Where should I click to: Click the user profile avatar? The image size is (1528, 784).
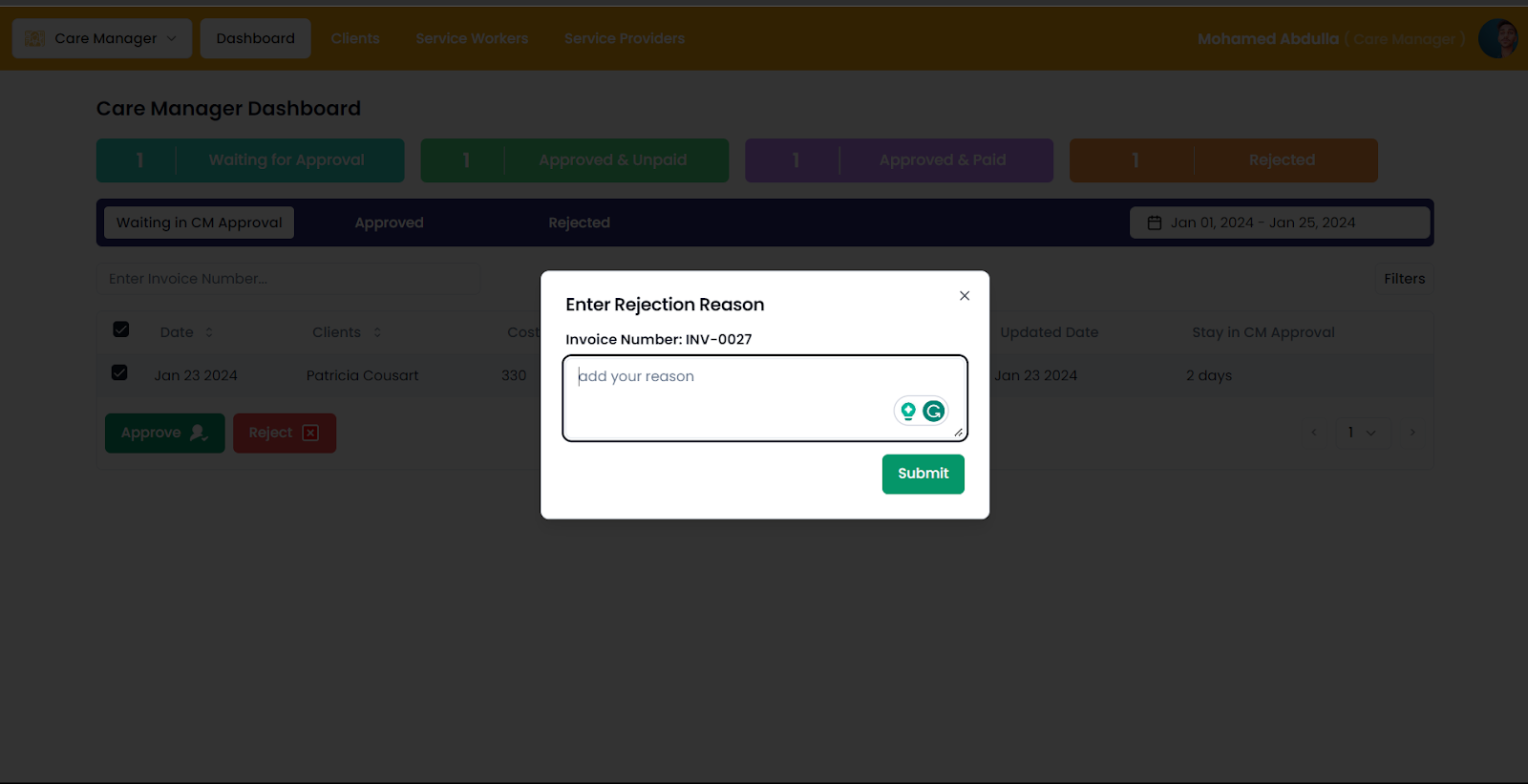(x=1497, y=38)
